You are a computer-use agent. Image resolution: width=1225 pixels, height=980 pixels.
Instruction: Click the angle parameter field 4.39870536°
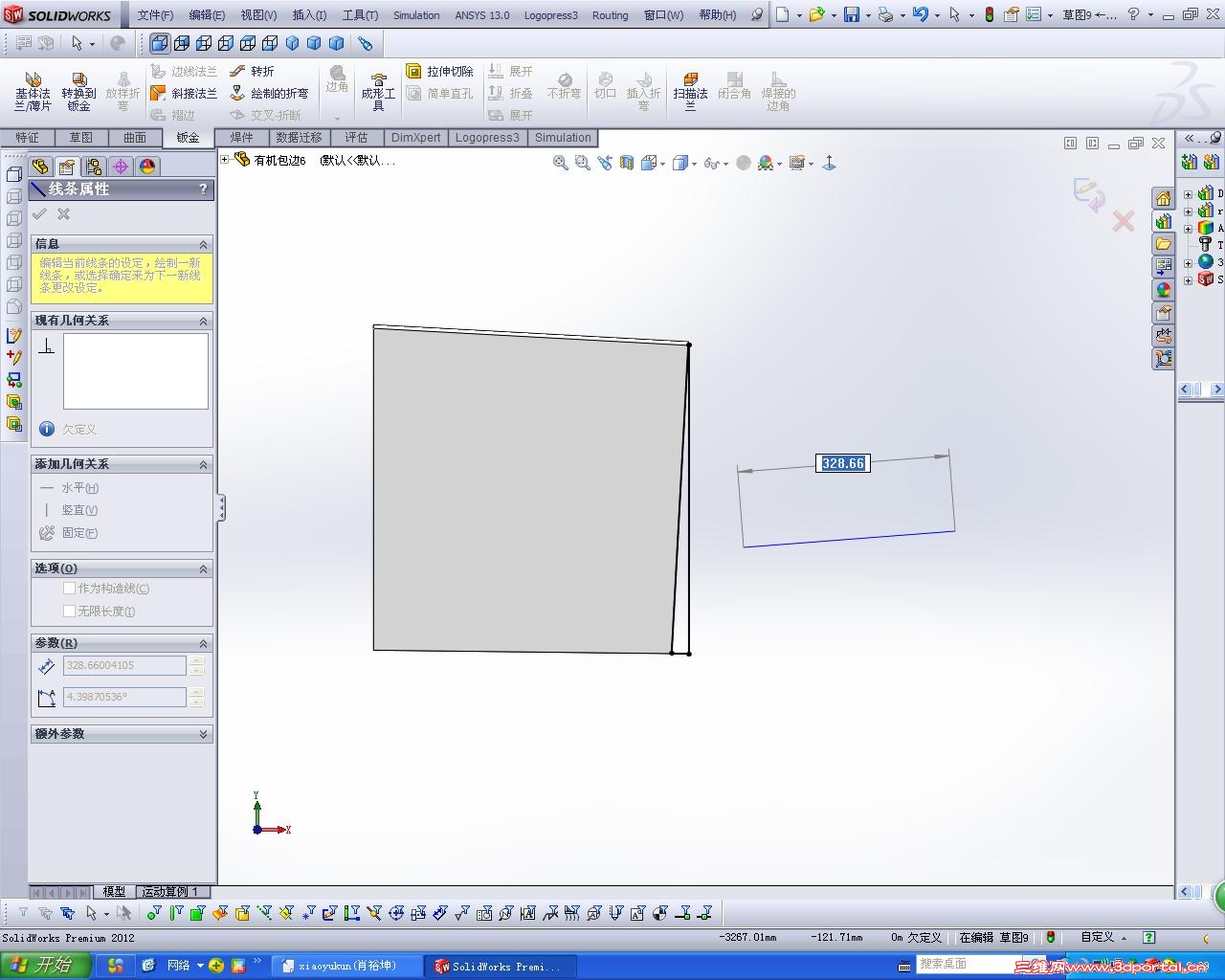click(x=124, y=697)
